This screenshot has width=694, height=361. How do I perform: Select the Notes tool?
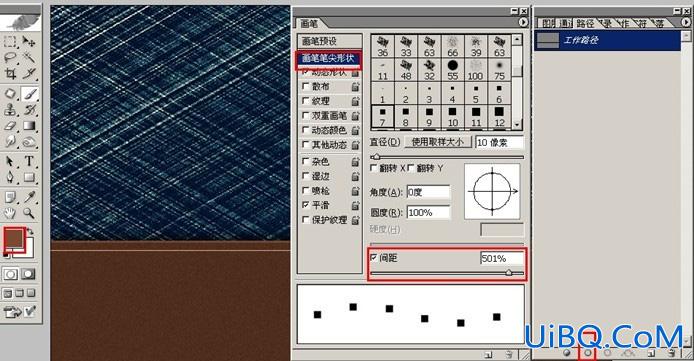click(10, 197)
